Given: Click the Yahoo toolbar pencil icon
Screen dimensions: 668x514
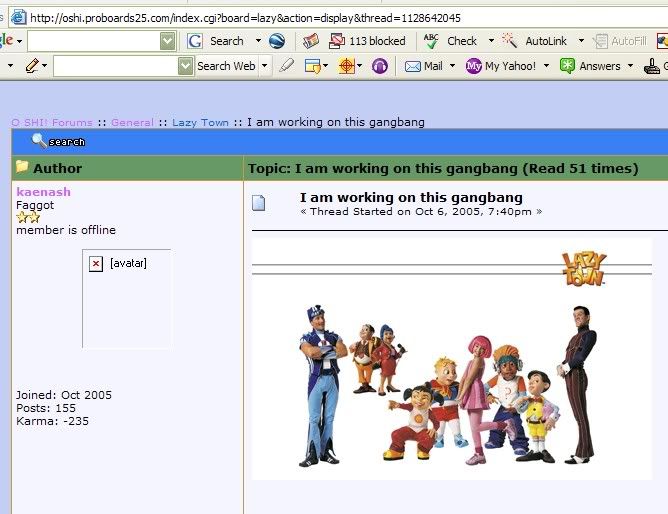Looking at the screenshot, I should [33, 66].
